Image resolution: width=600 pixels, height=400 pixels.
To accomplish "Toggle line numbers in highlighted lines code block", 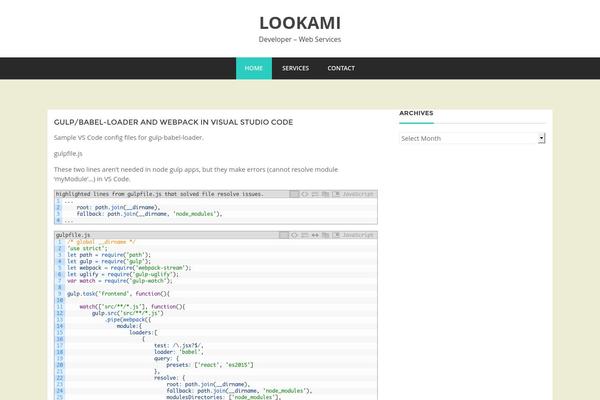I will tap(294, 194).
